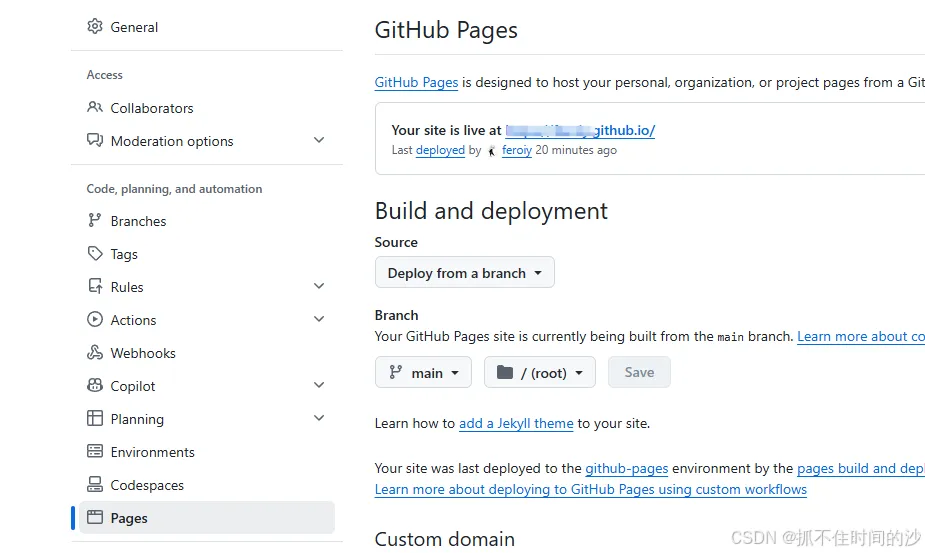925x553 pixels.
Task: Click the Webhooks icon in sidebar
Action: (94, 353)
